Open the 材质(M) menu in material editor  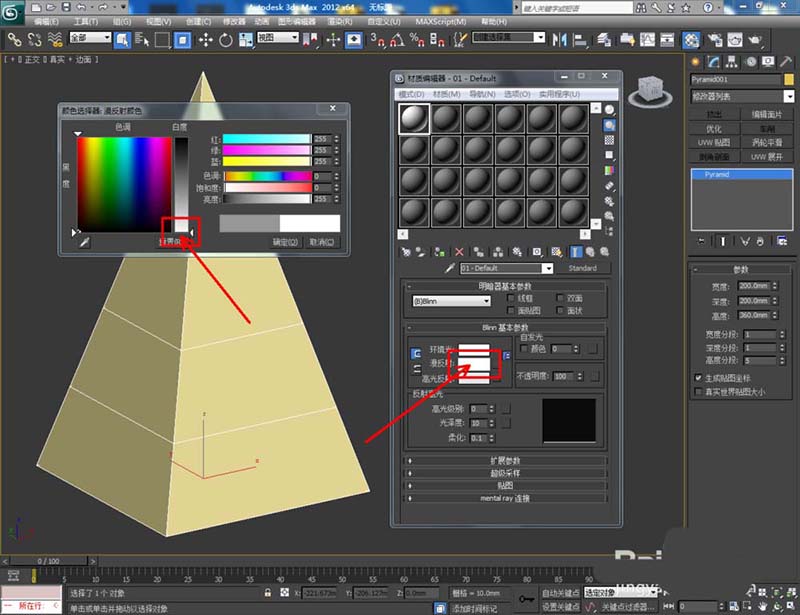coord(446,94)
